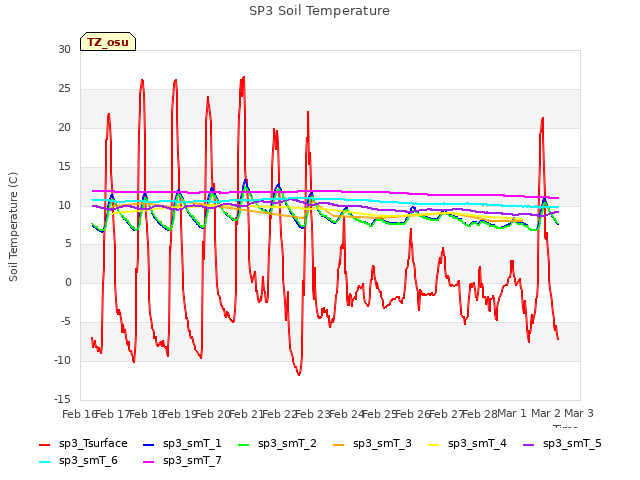Toggle sp3_smT_3 legend entry
Viewport: 640px width, 480px height.
[x=372, y=443]
